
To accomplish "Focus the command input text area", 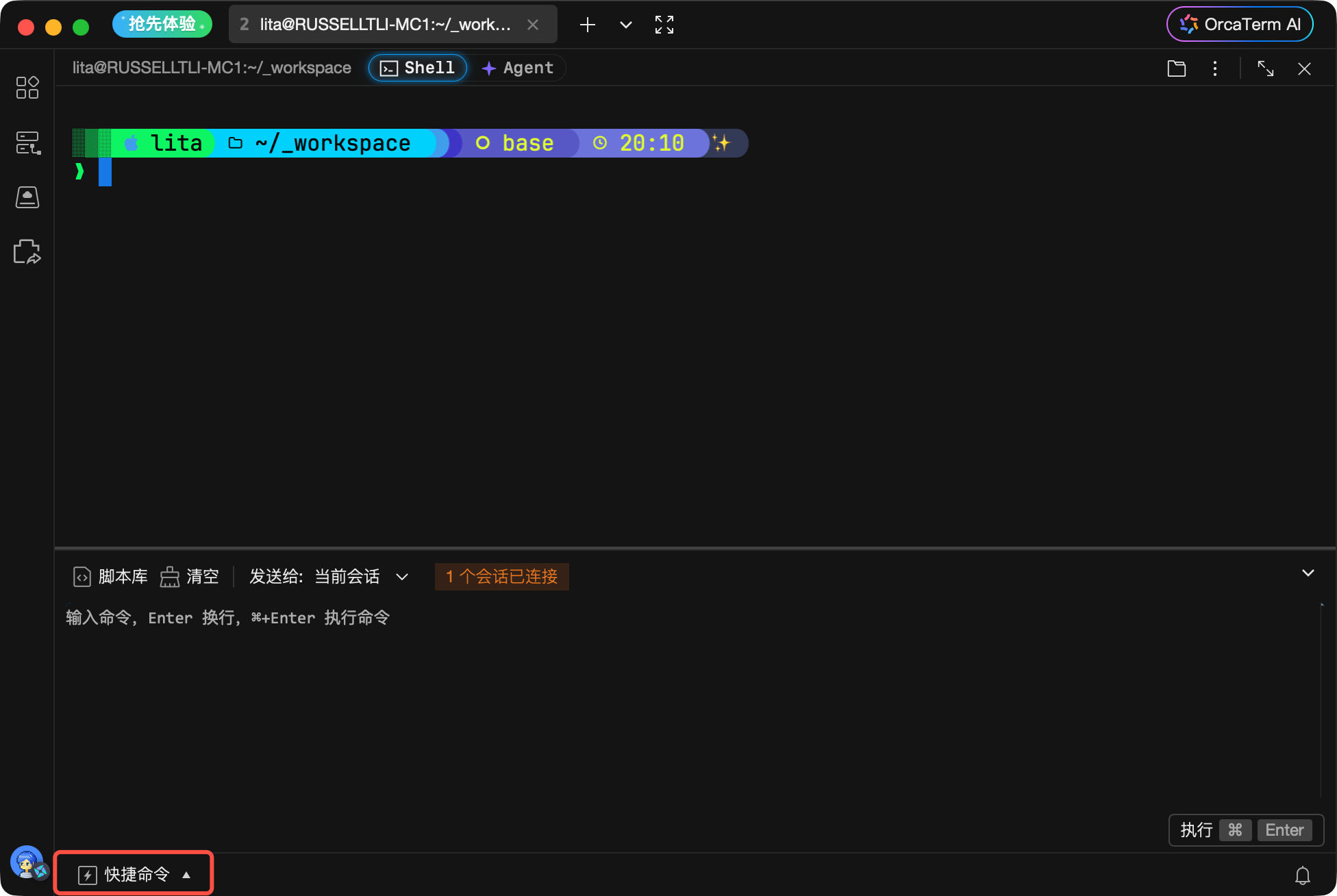I will (x=692, y=699).
